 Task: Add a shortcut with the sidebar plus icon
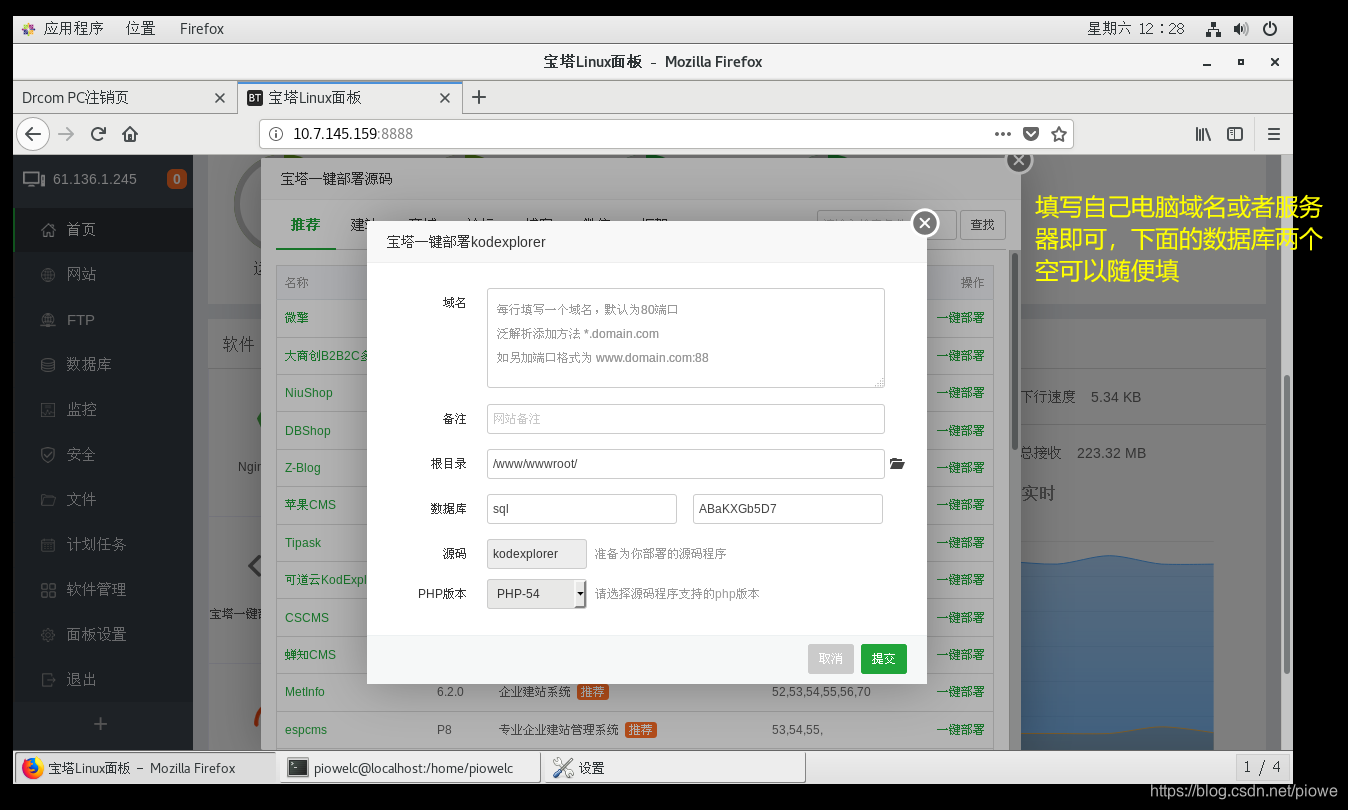tap(100, 724)
